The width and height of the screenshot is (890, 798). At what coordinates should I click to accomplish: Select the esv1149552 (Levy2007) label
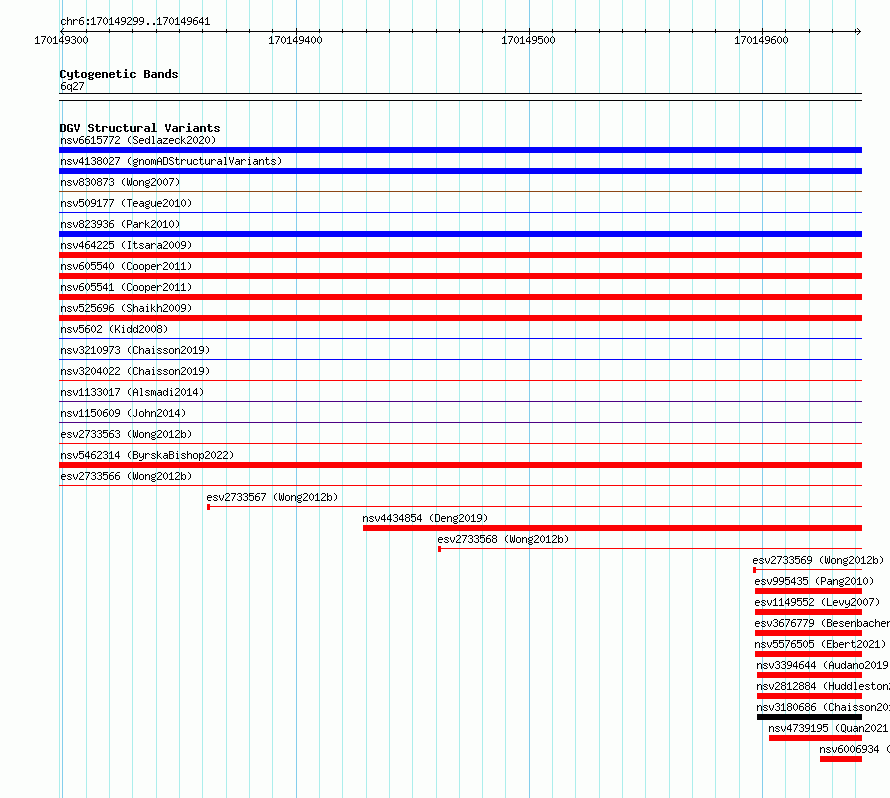click(817, 602)
